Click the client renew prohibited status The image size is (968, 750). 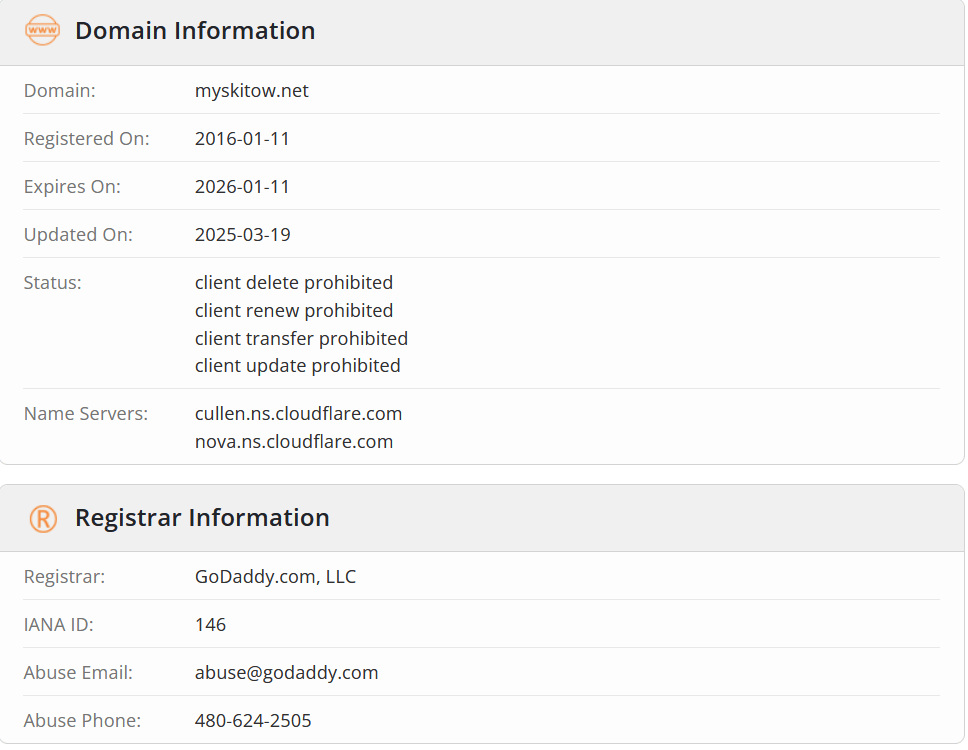[294, 311]
